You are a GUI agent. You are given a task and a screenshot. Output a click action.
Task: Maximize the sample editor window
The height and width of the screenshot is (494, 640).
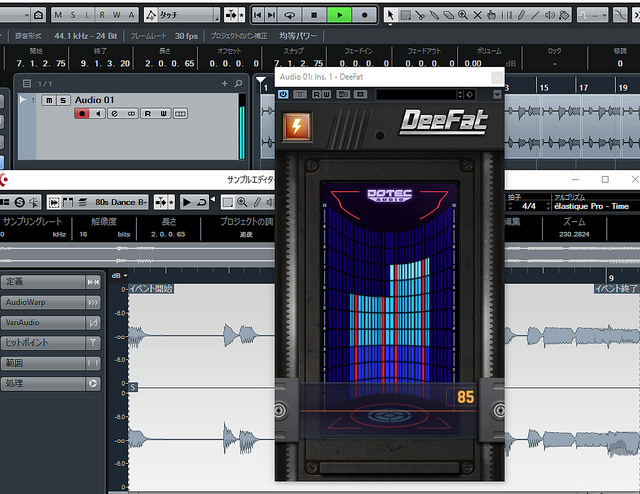[605, 180]
